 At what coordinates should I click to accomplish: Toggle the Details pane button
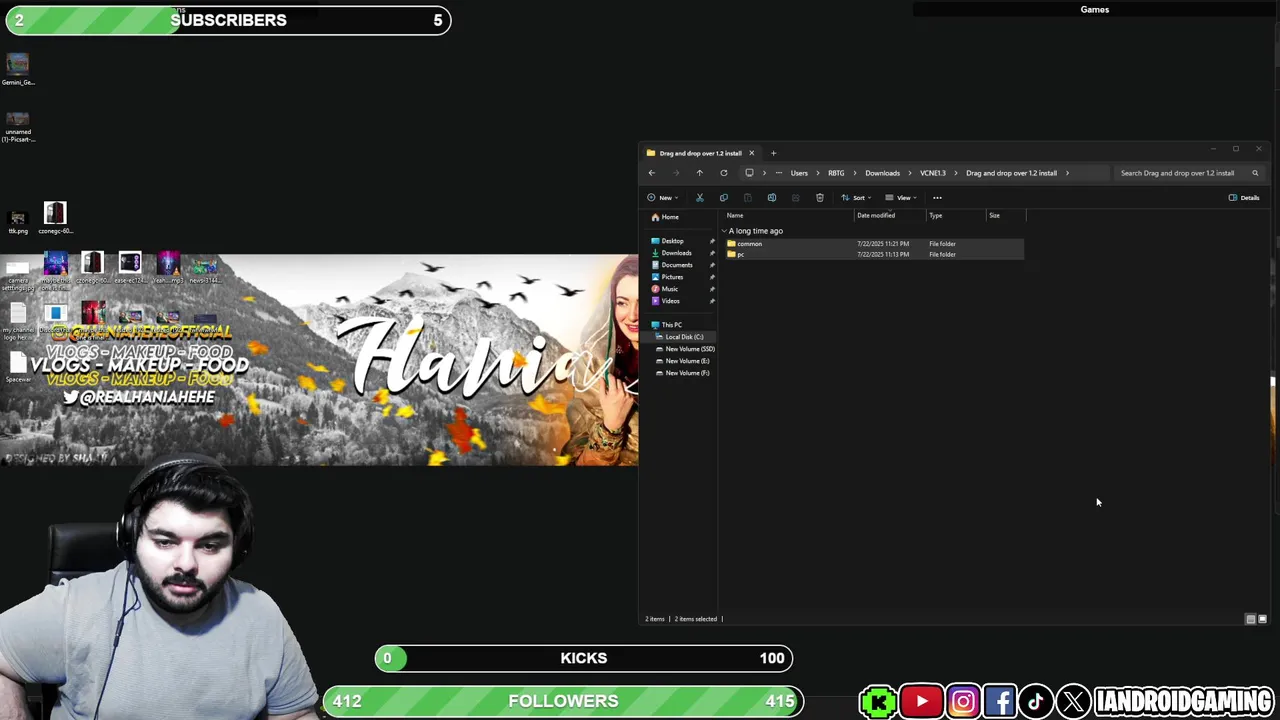click(1244, 198)
